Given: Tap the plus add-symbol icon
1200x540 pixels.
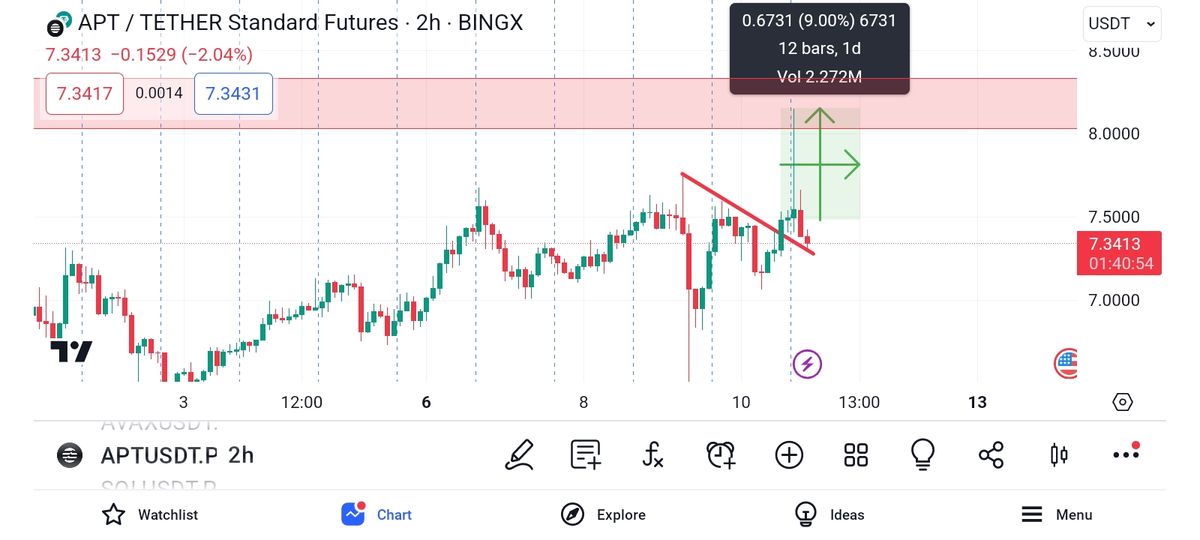Looking at the screenshot, I should click(x=789, y=455).
